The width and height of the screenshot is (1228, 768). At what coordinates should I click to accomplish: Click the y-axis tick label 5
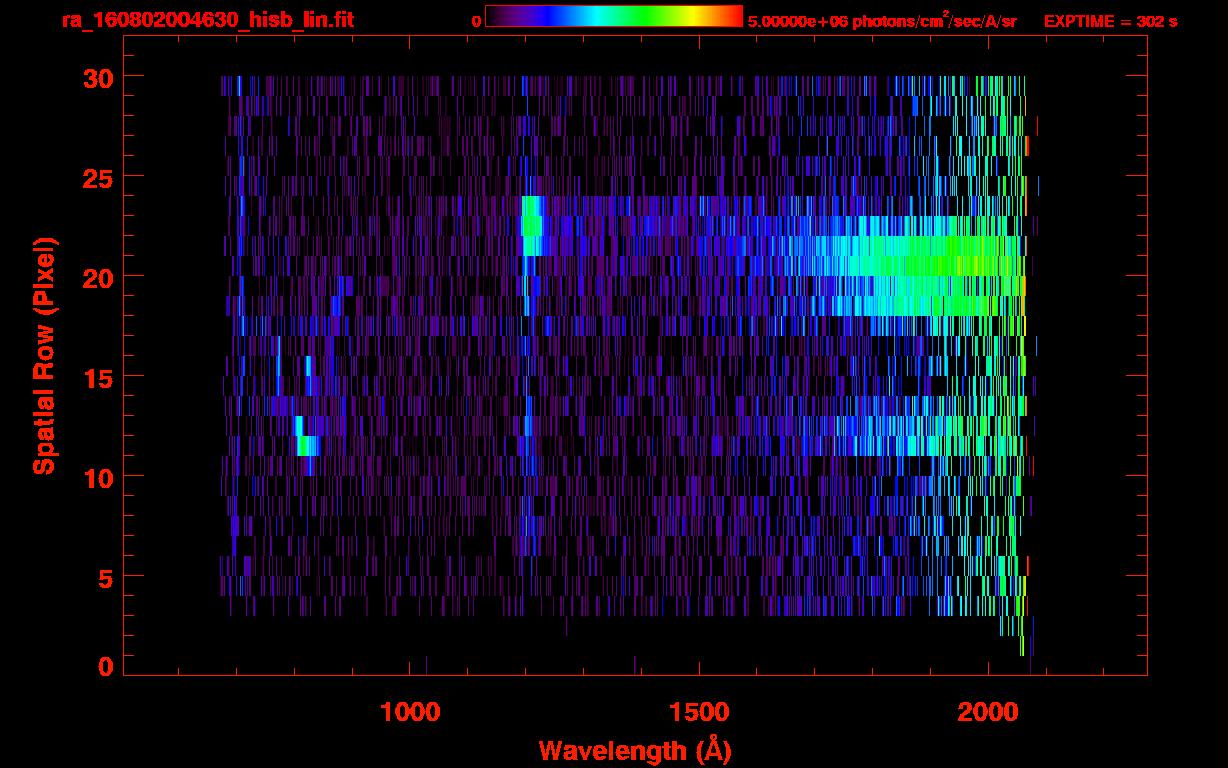click(x=104, y=577)
